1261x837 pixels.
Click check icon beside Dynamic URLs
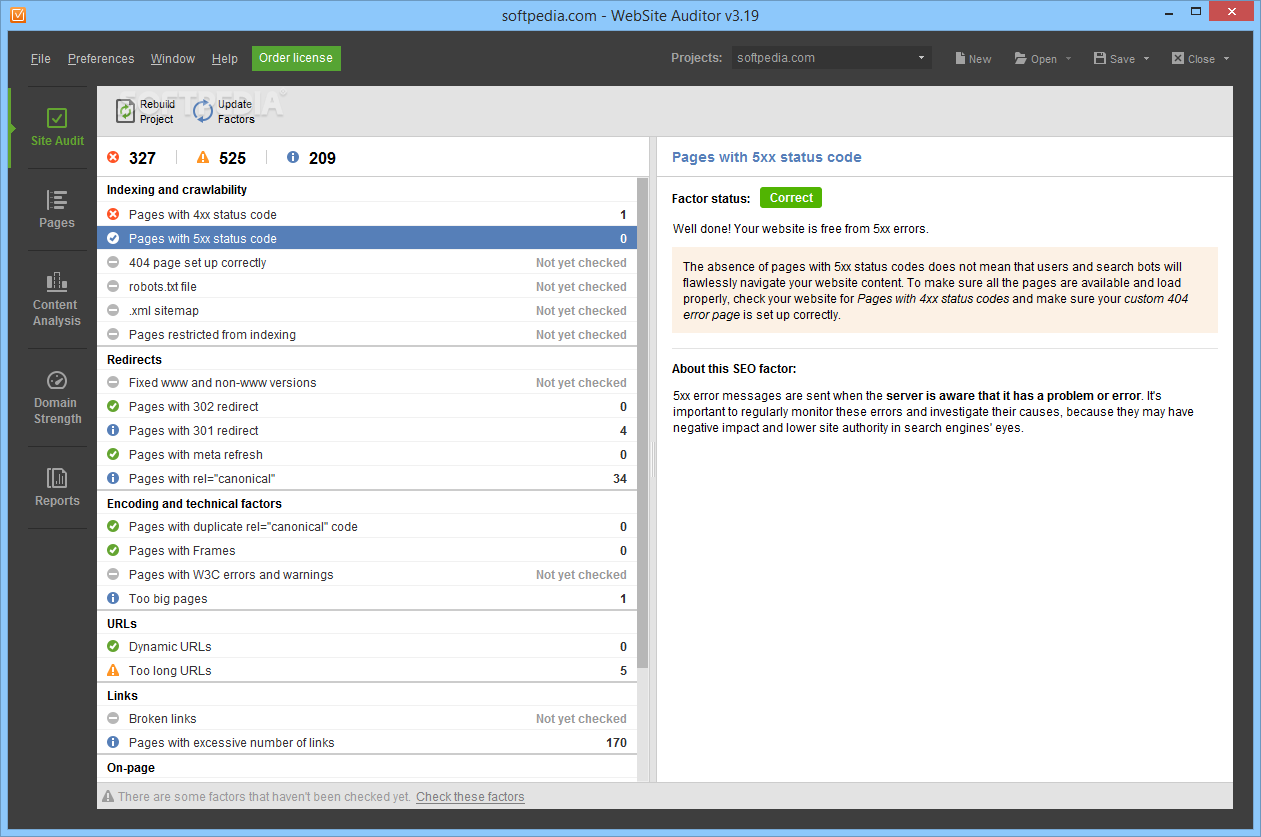coord(113,646)
